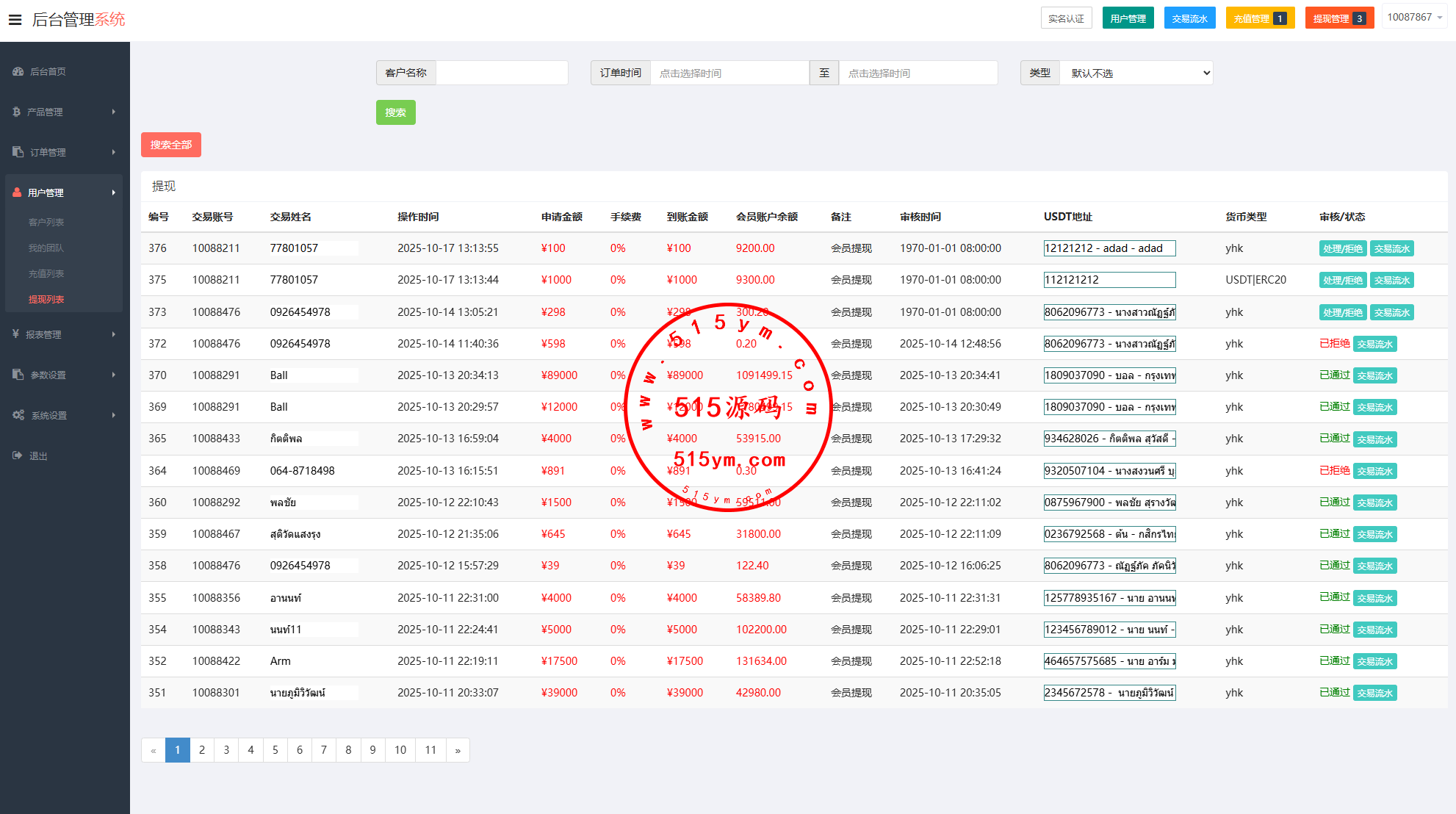
Task: Click the icon next to 参数设置
Action: point(18,375)
